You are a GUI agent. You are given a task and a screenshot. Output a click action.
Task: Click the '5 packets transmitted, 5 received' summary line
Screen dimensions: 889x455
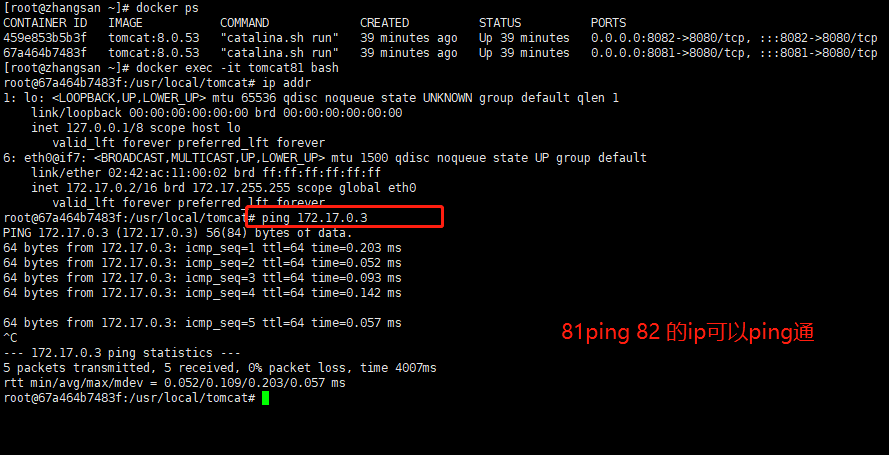coord(220,368)
